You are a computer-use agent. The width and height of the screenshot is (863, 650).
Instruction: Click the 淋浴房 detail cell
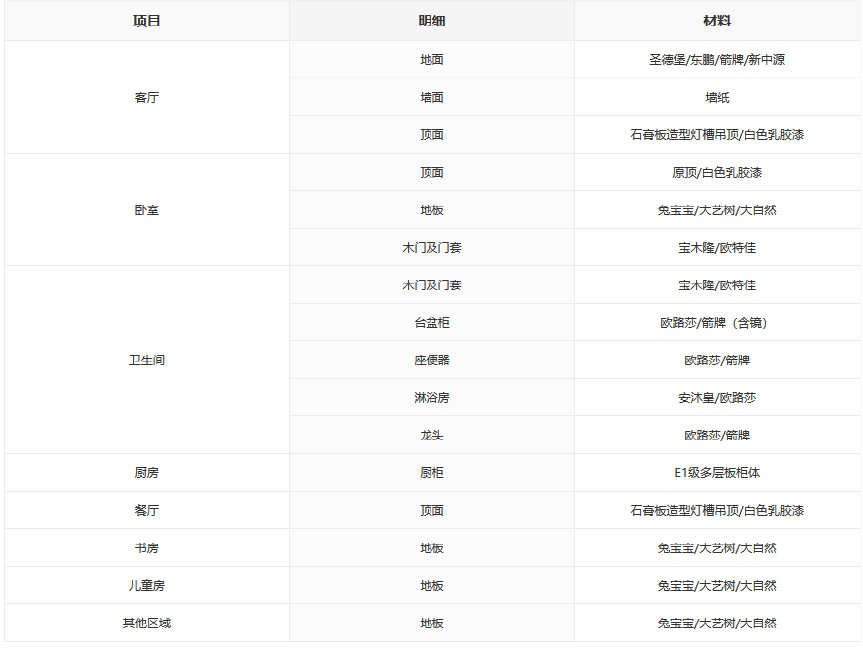pyautogui.click(x=432, y=397)
